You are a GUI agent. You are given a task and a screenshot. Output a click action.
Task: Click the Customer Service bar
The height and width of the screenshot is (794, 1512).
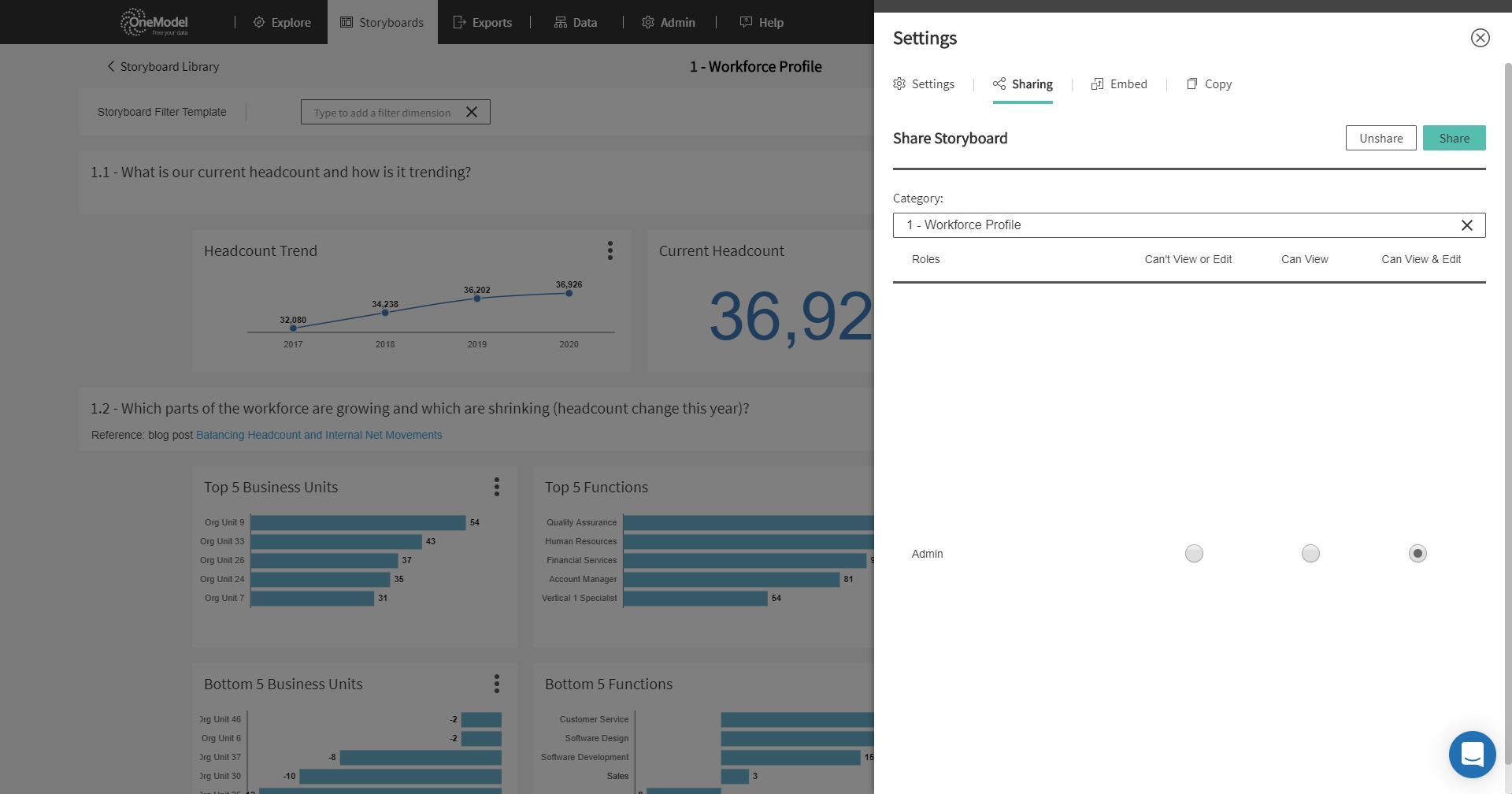pos(798,720)
